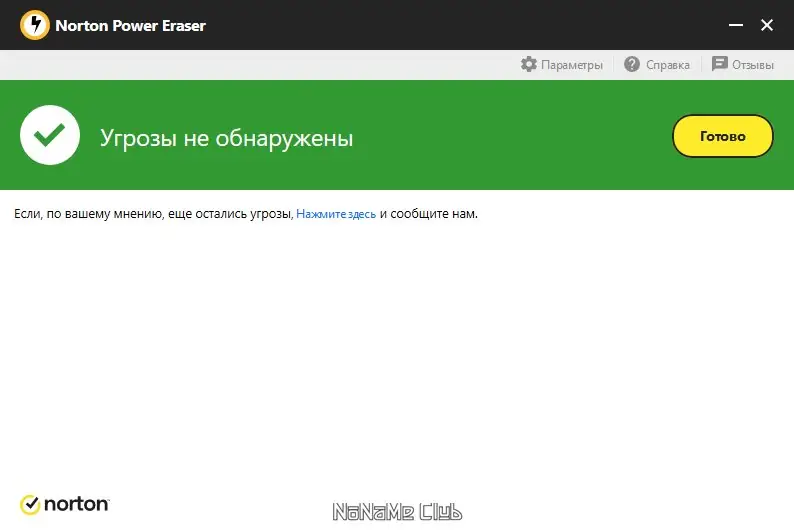
Task: Click the Справка question mark icon
Action: (x=632, y=64)
